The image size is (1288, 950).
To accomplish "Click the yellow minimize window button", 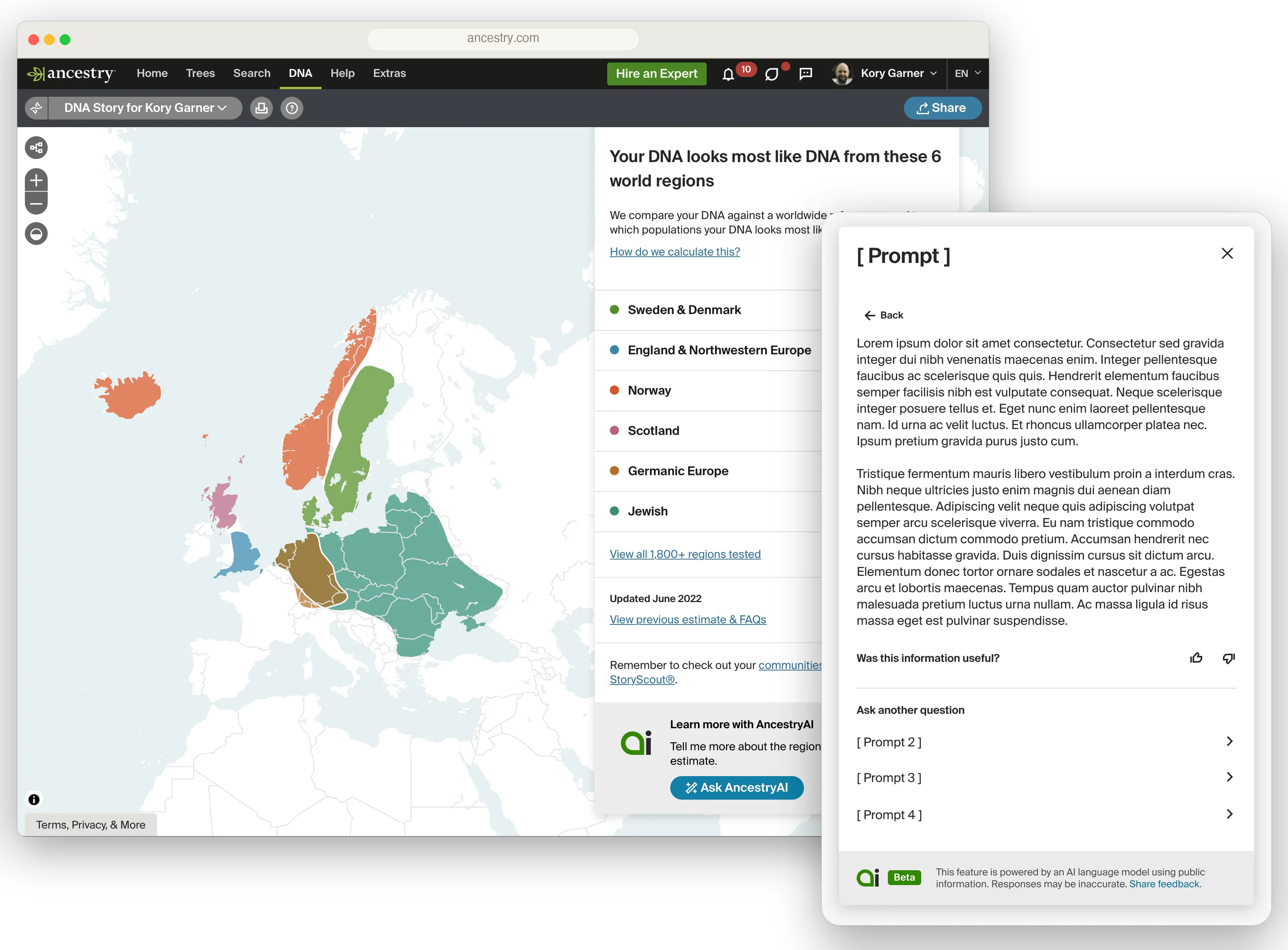I will 49,40.
